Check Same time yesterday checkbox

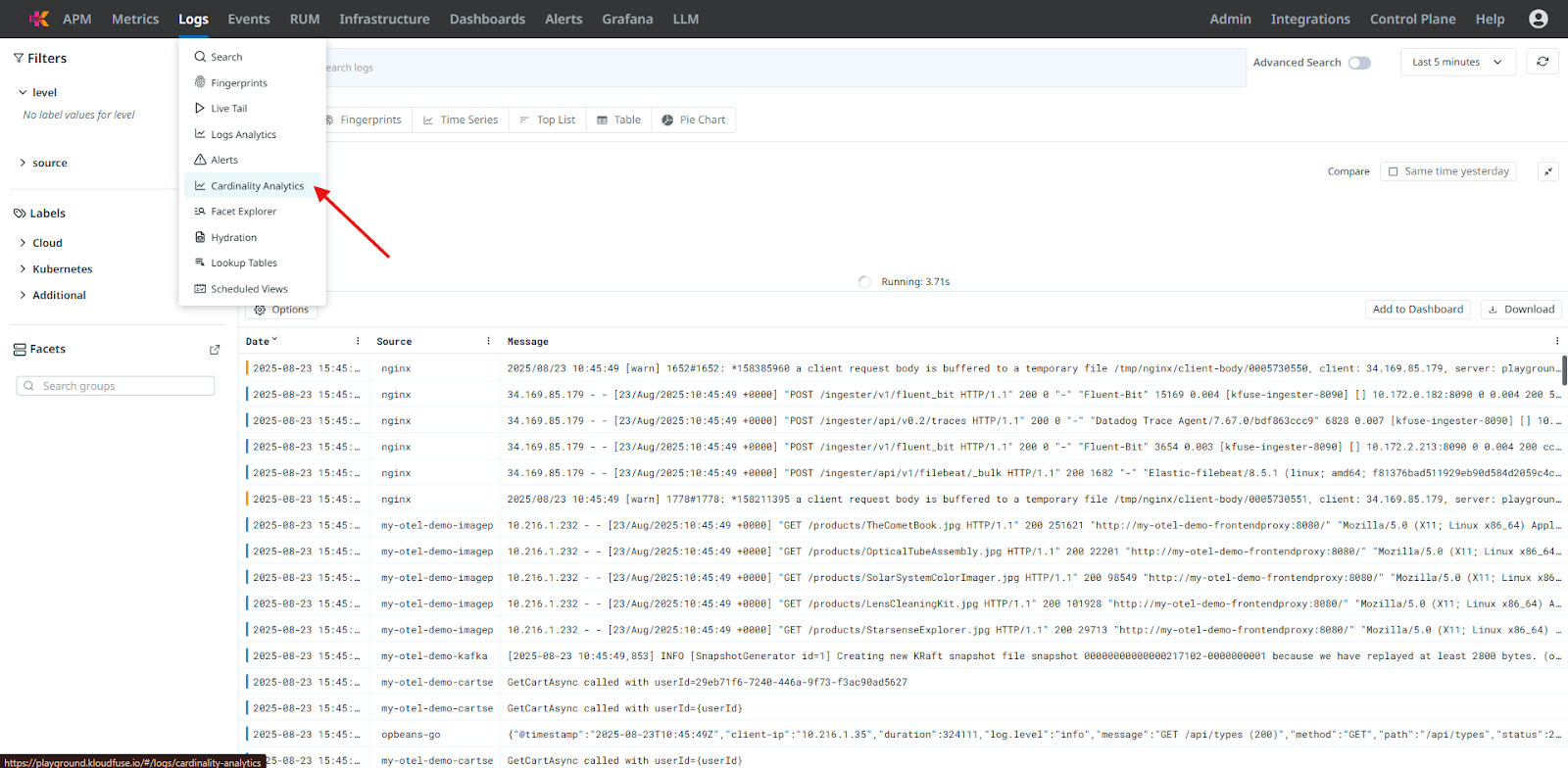pos(1394,171)
